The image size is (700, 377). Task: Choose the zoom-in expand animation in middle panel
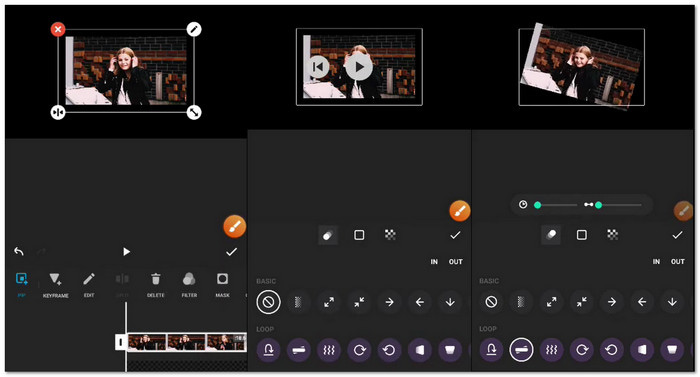pos(329,302)
